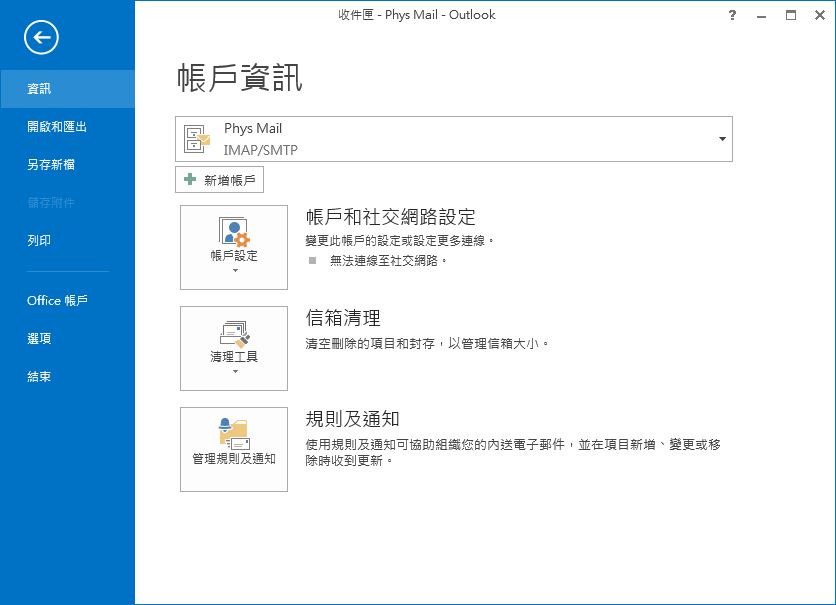Open the 帳戶設定 dropdown button

point(234,247)
